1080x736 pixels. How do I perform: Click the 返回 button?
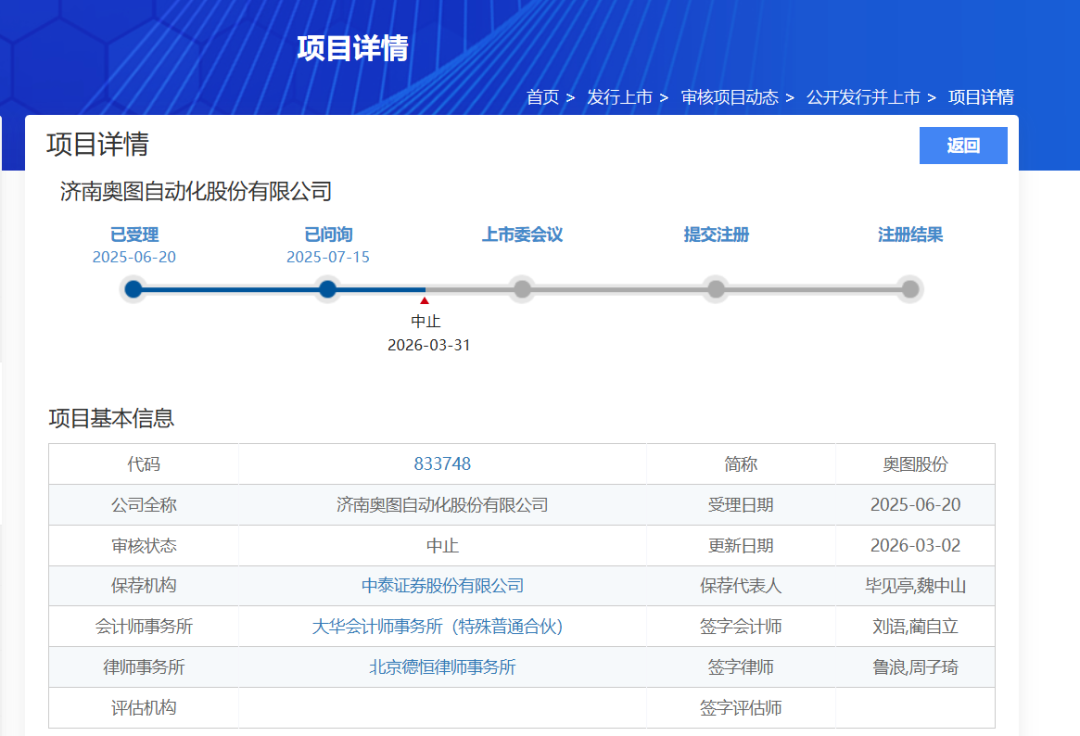pyautogui.click(x=962, y=145)
